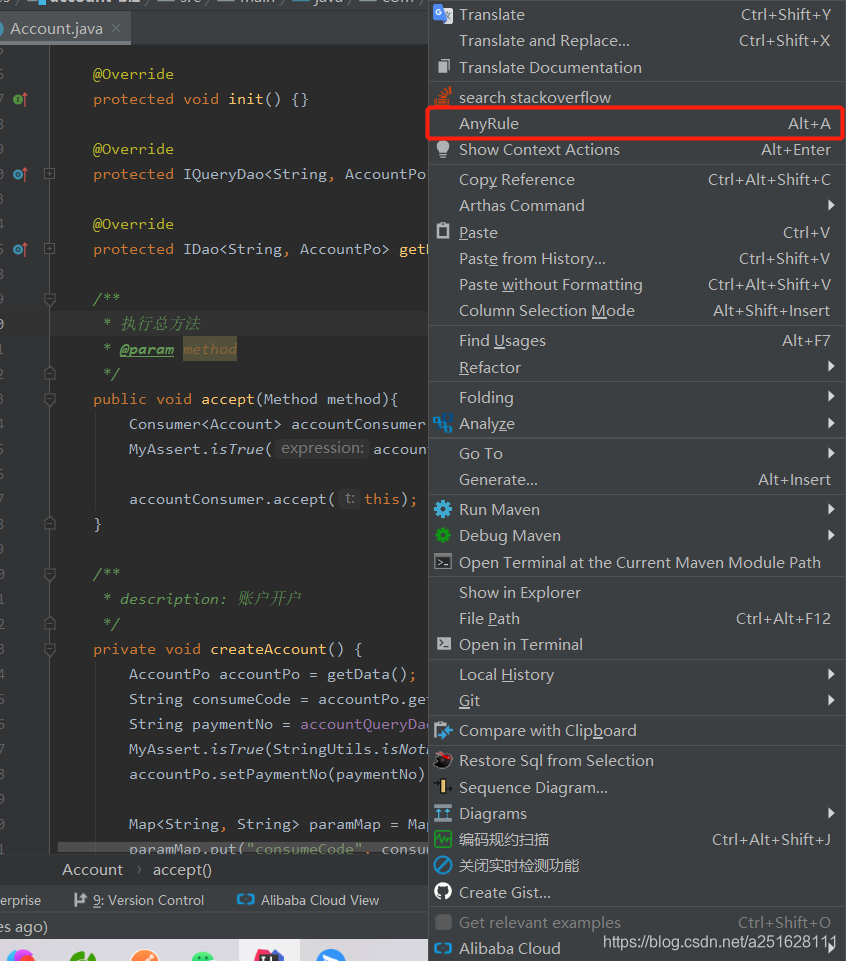Click override gutter icon beside init()
Viewport: 846px width, 961px height.
20,99
